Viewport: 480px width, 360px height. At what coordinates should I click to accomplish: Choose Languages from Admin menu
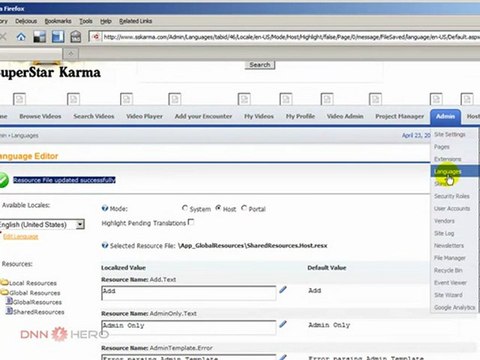point(448,171)
